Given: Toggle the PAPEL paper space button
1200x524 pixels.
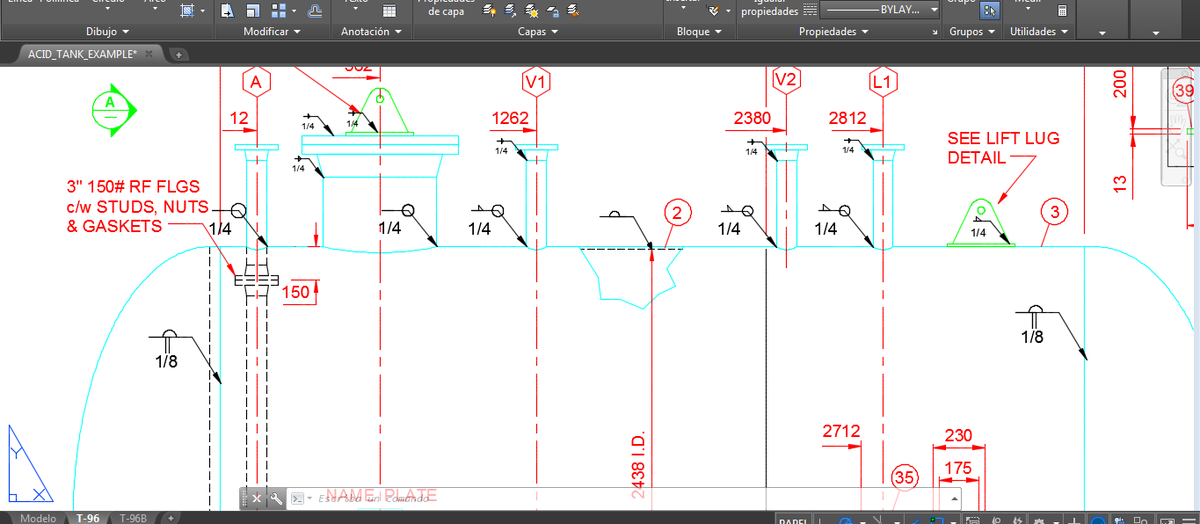Looking at the screenshot, I should (x=793, y=521).
